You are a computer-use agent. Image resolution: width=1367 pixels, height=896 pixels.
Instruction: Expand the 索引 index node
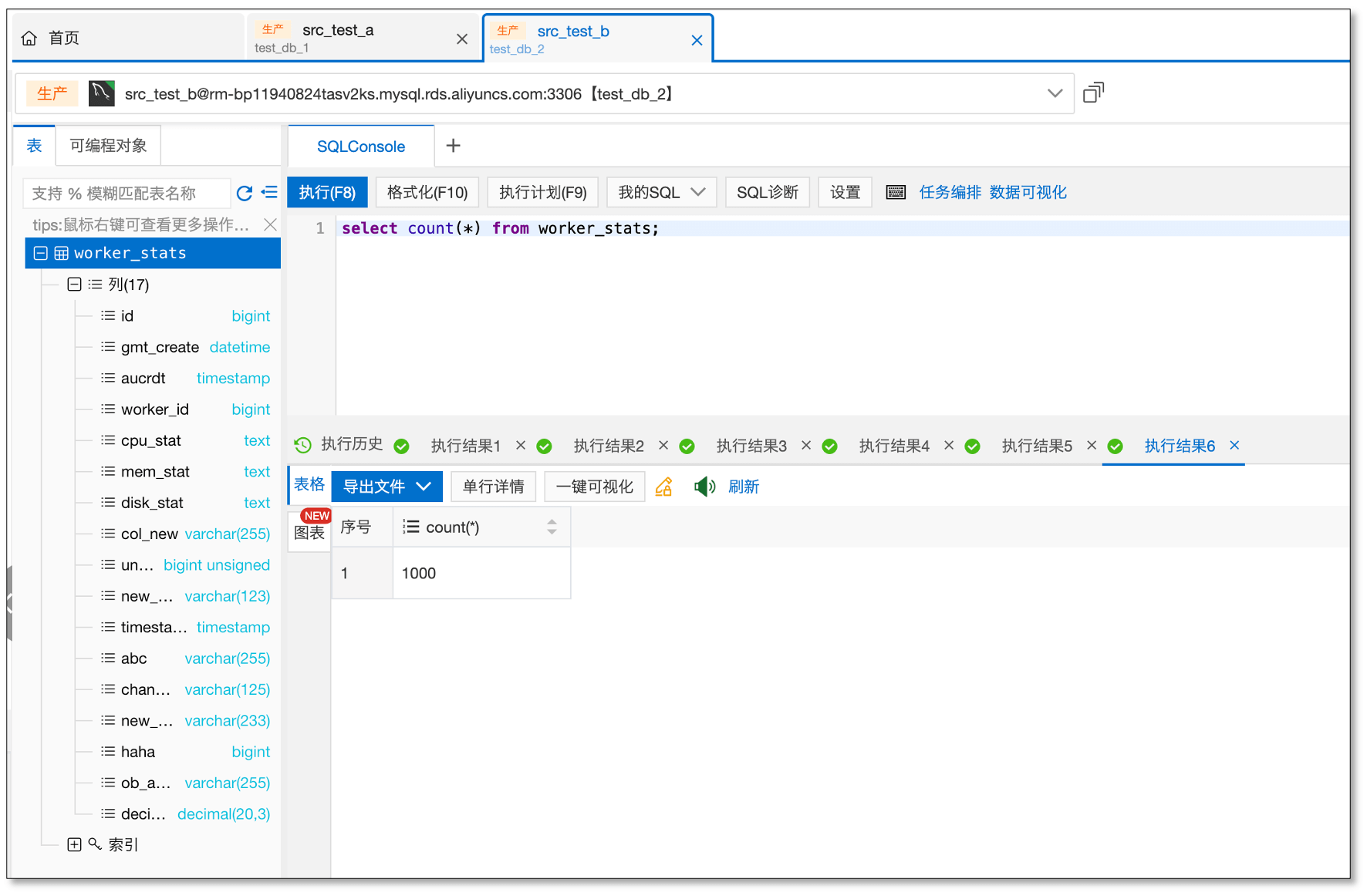pyautogui.click(x=74, y=844)
